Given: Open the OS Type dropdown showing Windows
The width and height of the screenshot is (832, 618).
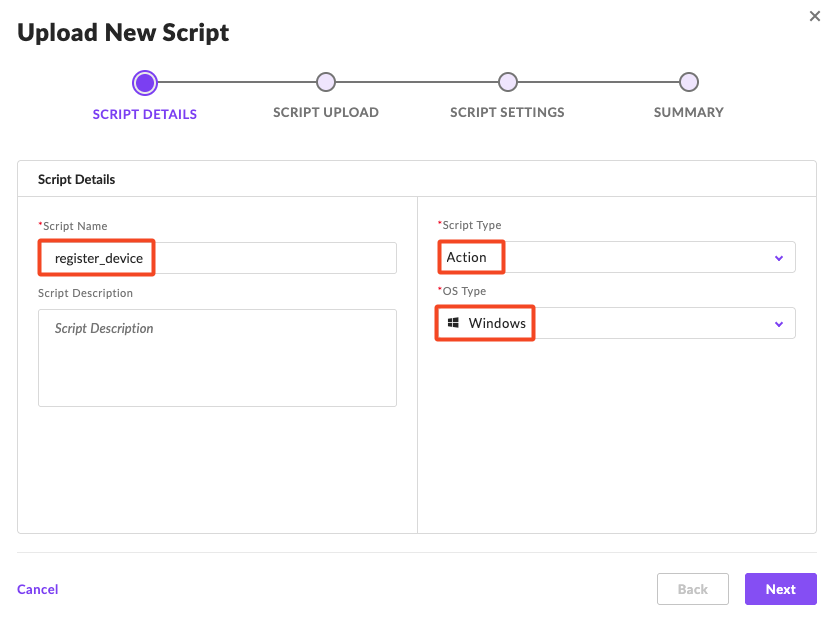Looking at the screenshot, I should (615, 324).
